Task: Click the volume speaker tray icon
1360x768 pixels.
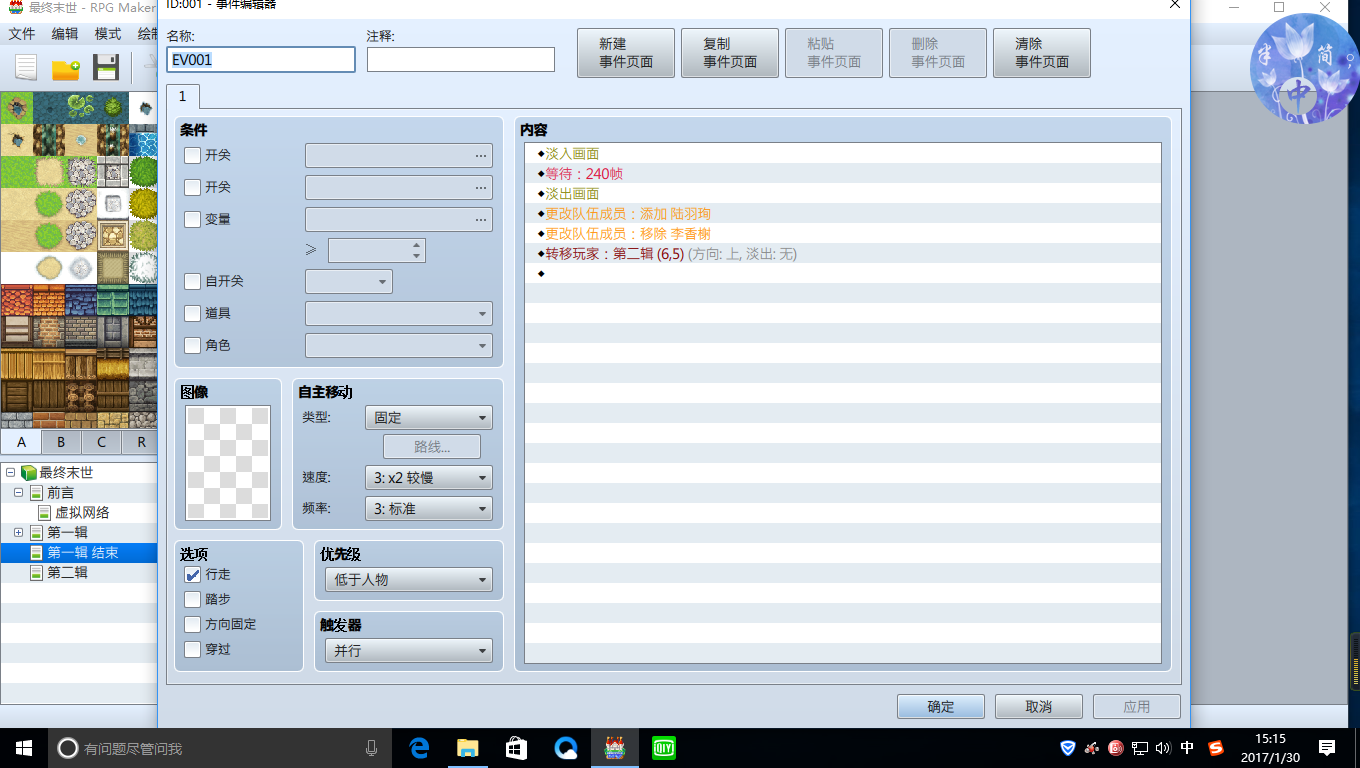Action: pos(1163,747)
